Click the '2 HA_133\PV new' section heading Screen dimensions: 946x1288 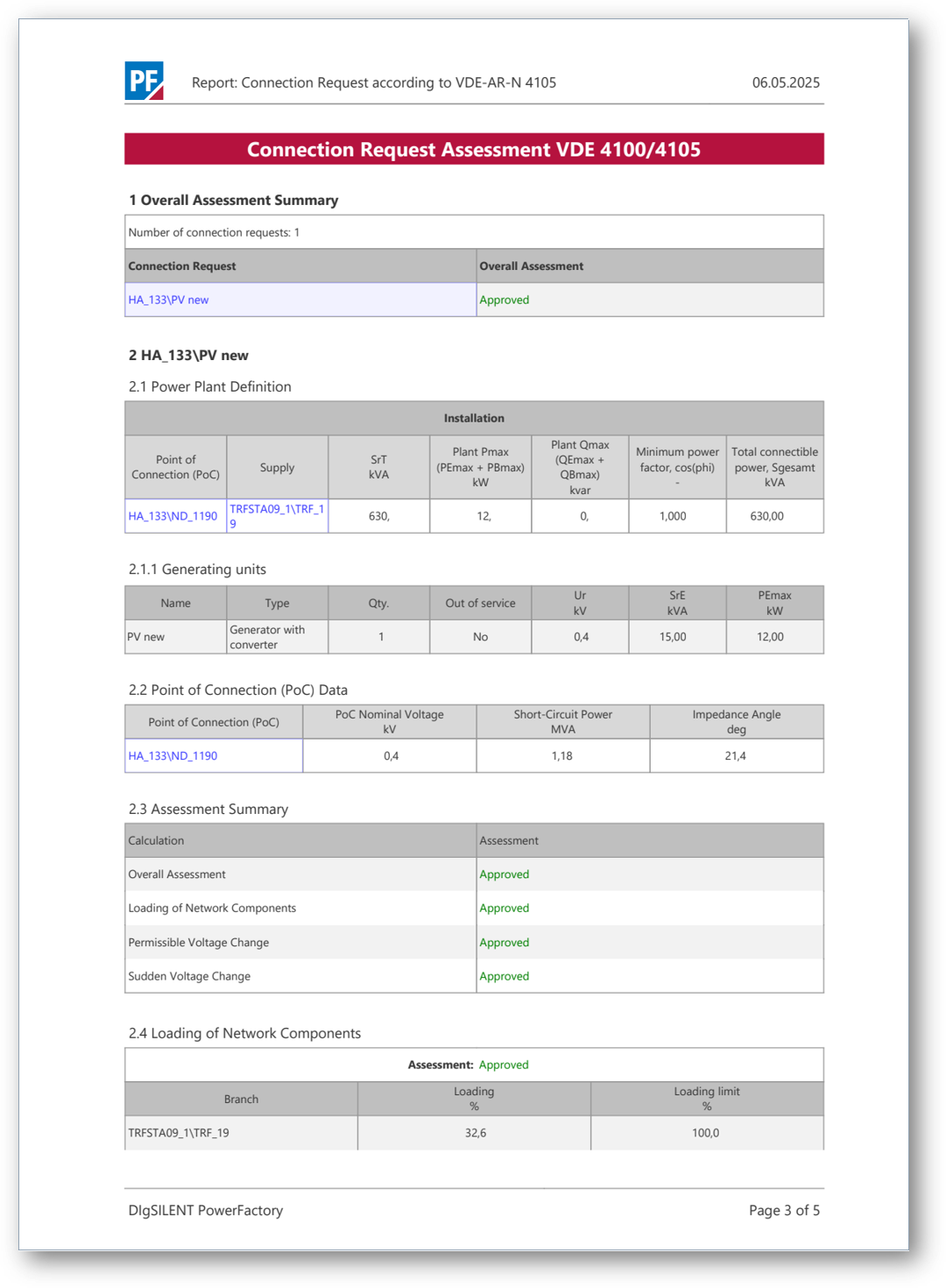pyautogui.click(x=188, y=355)
